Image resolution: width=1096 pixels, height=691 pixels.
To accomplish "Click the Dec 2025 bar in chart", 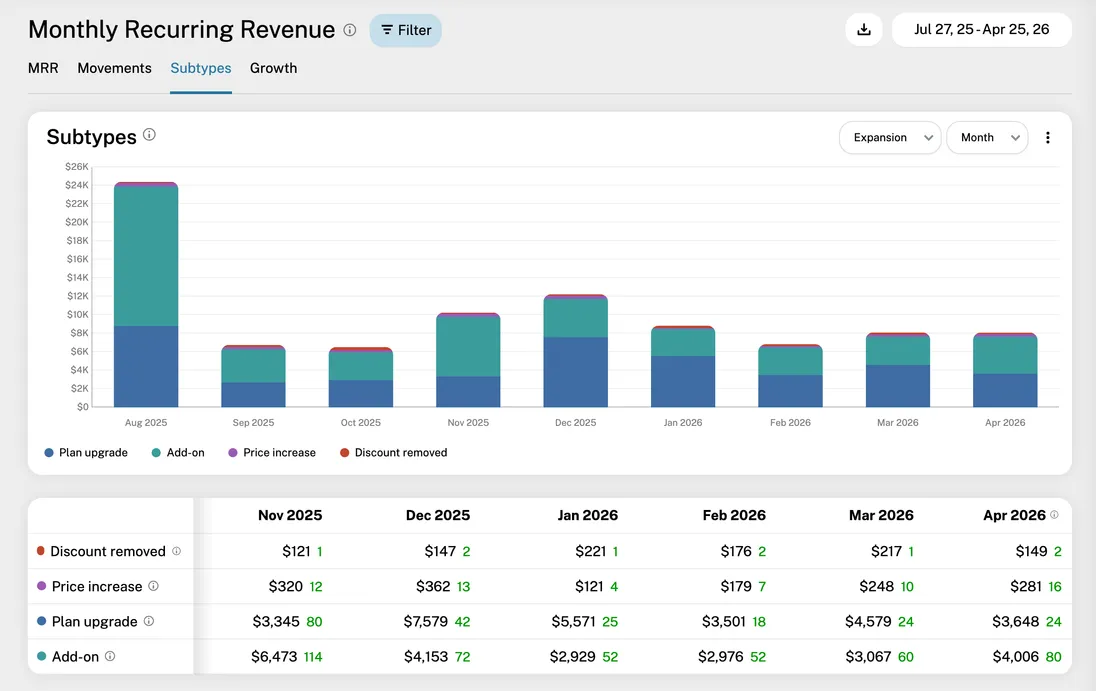I will point(575,351).
